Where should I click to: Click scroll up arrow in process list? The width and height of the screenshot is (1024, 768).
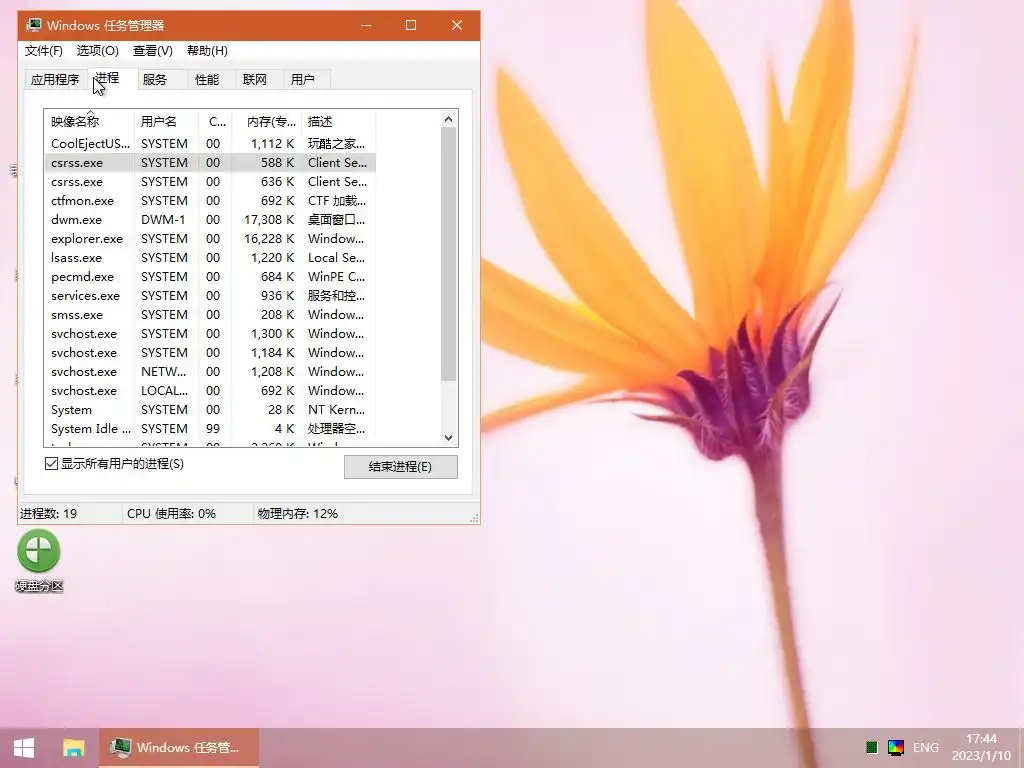[448, 120]
